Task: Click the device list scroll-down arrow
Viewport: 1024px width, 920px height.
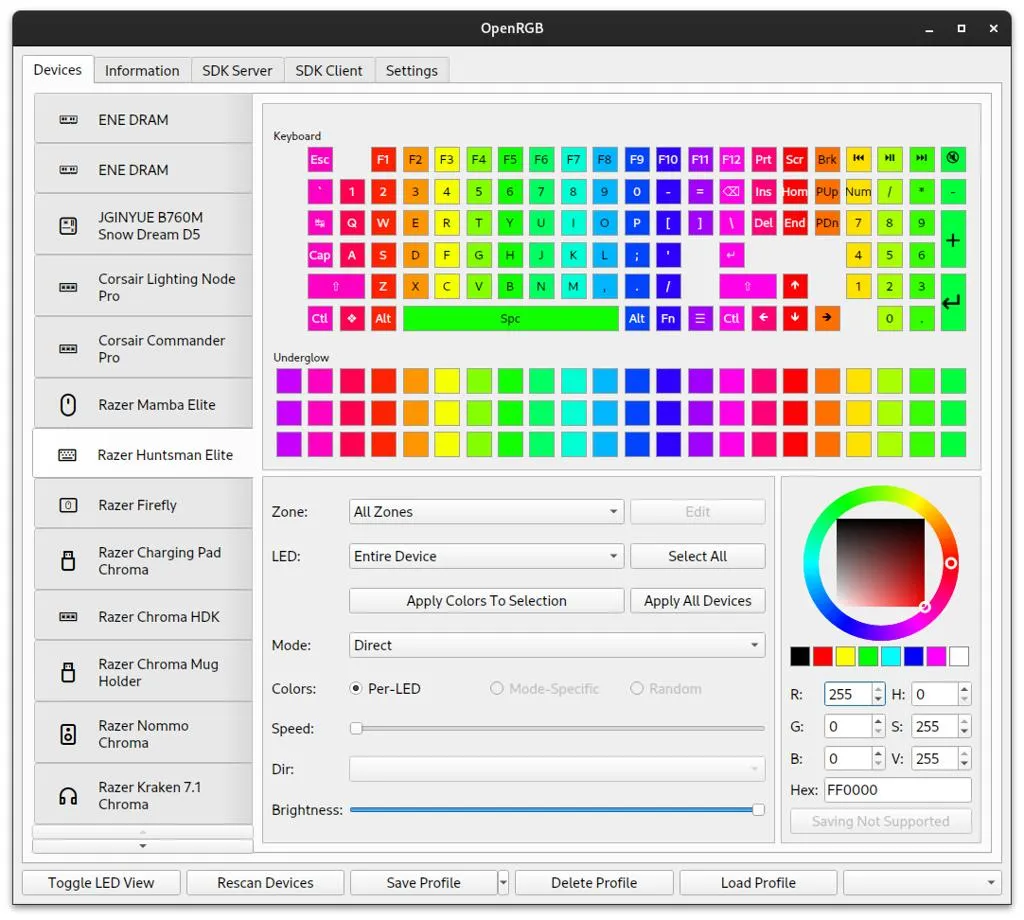Action: tap(142, 846)
